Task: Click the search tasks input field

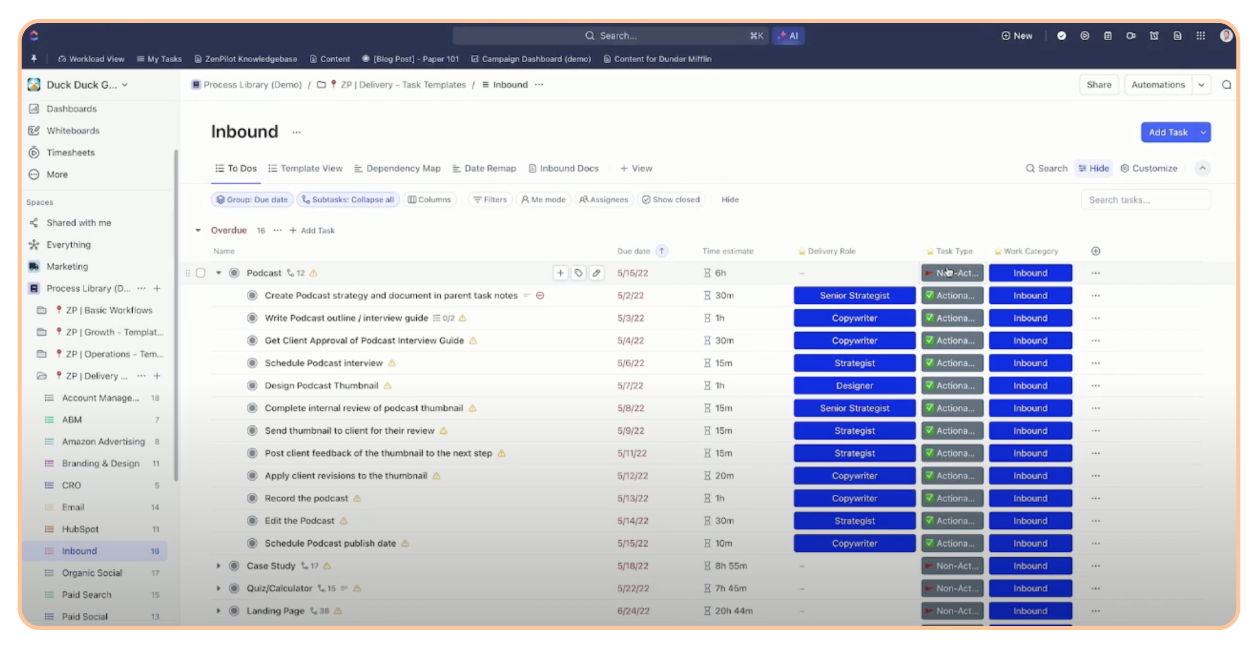Action: [x=1146, y=199]
